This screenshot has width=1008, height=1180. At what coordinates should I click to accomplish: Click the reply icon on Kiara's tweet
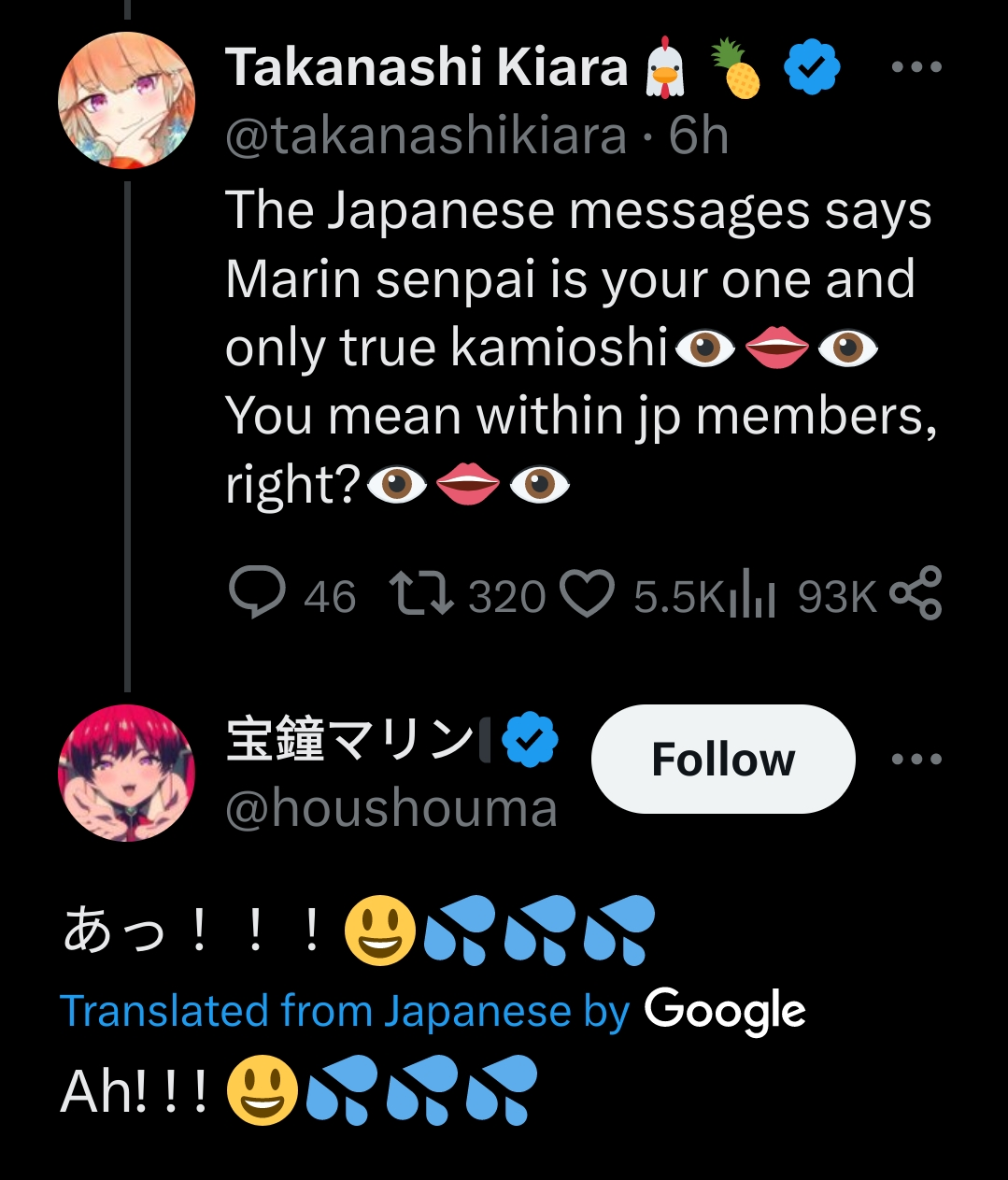click(257, 593)
